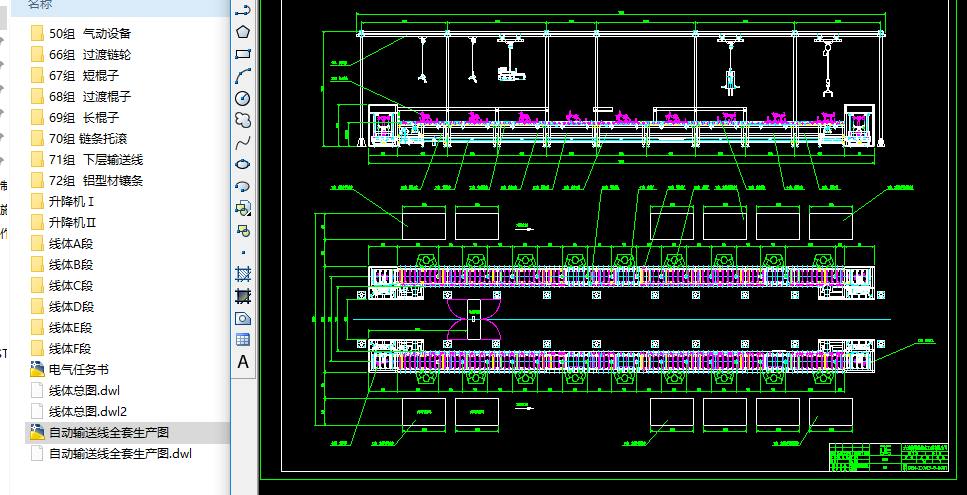967x495 pixels.
Task: Select the Elliptical Arc tool
Action: 243,186
